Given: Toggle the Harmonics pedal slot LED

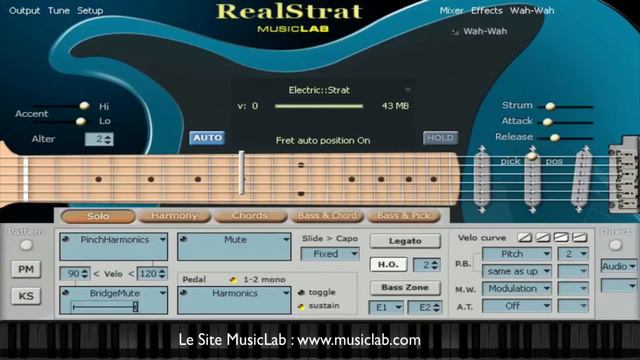Looking at the screenshot, I should coord(183,293).
